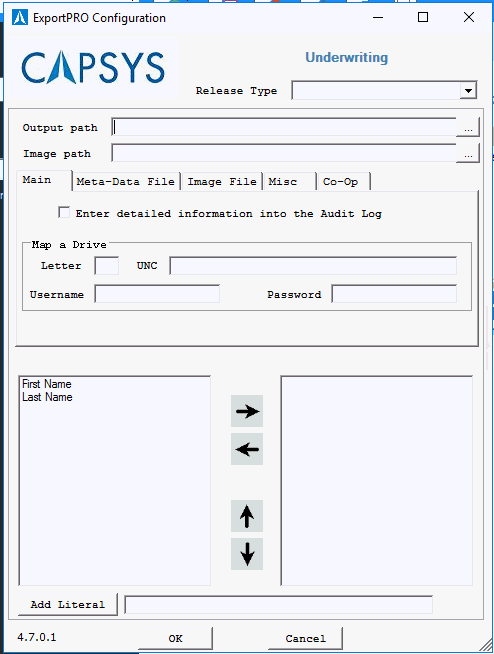
Task: Click the Username input field
Action: [157, 294]
